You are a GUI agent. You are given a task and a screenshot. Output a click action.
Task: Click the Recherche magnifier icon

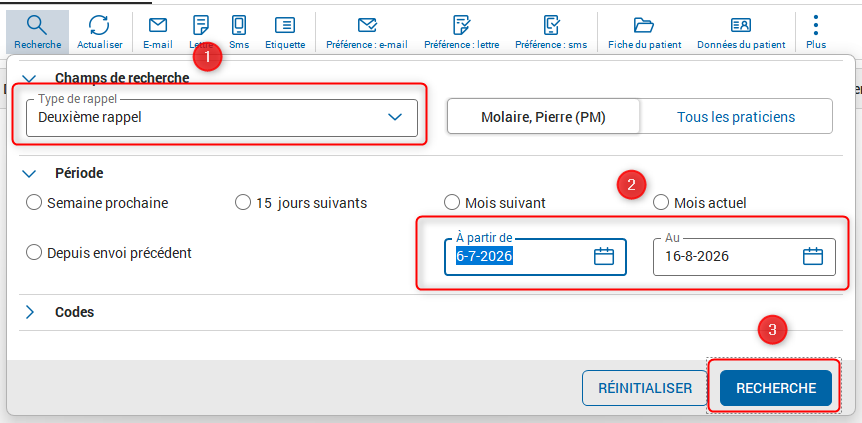pyautogui.click(x=37, y=25)
